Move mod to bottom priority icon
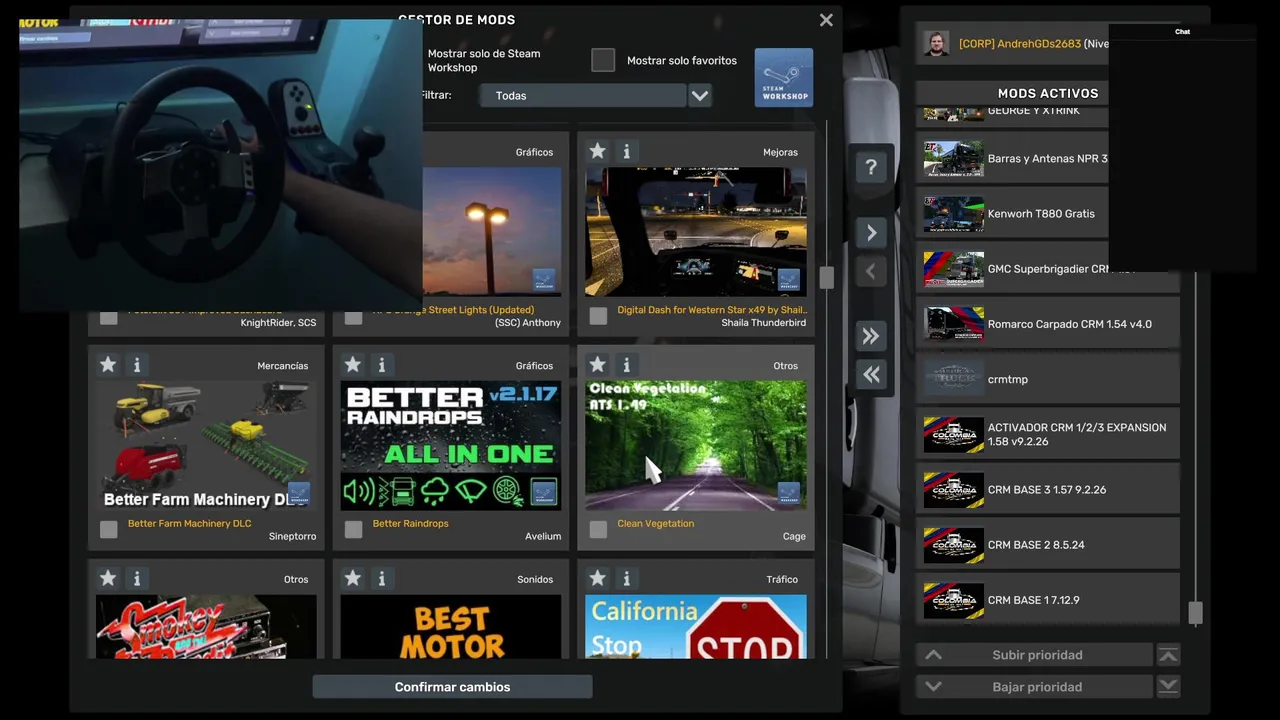Screen dimensions: 1280x720 pos(1168,687)
